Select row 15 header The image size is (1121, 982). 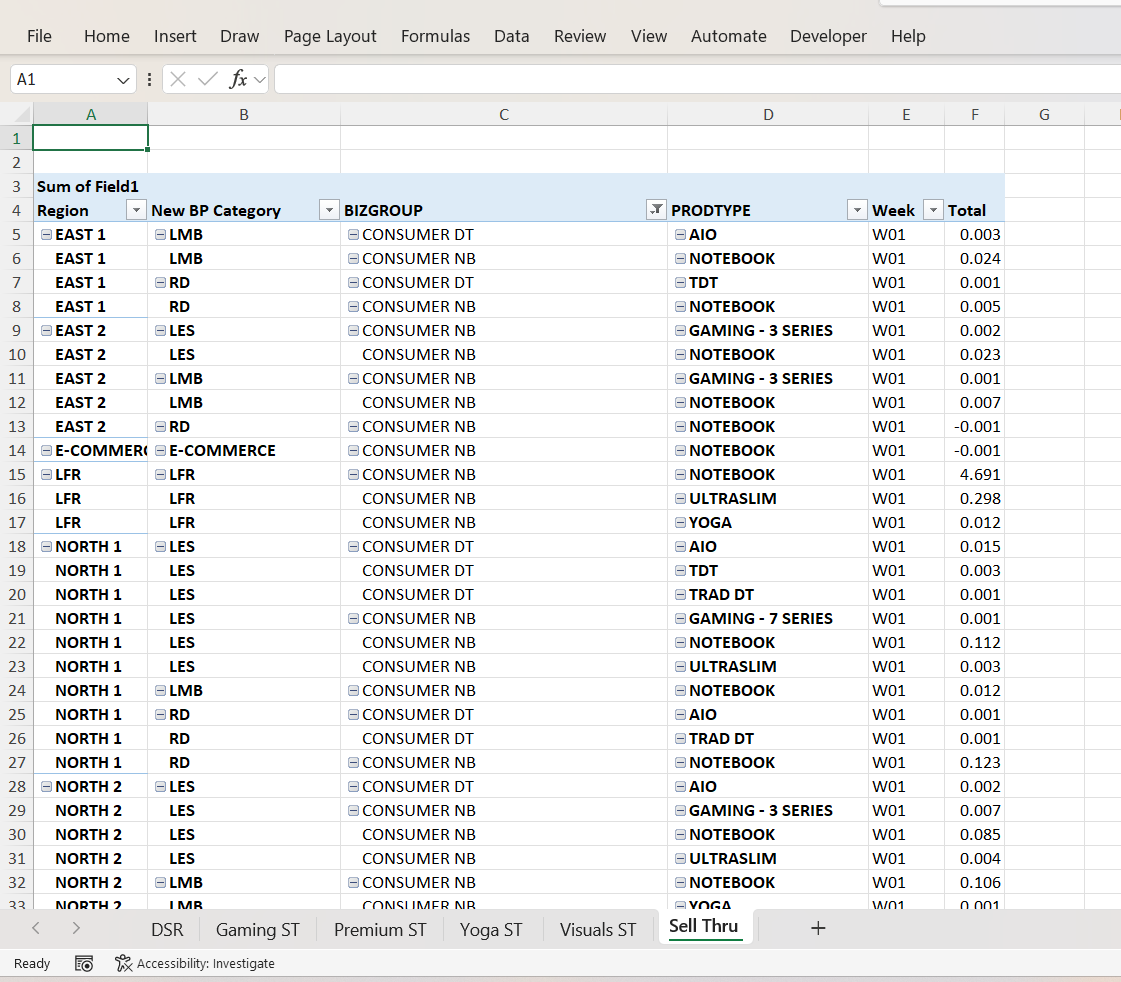tap(16, 475)
